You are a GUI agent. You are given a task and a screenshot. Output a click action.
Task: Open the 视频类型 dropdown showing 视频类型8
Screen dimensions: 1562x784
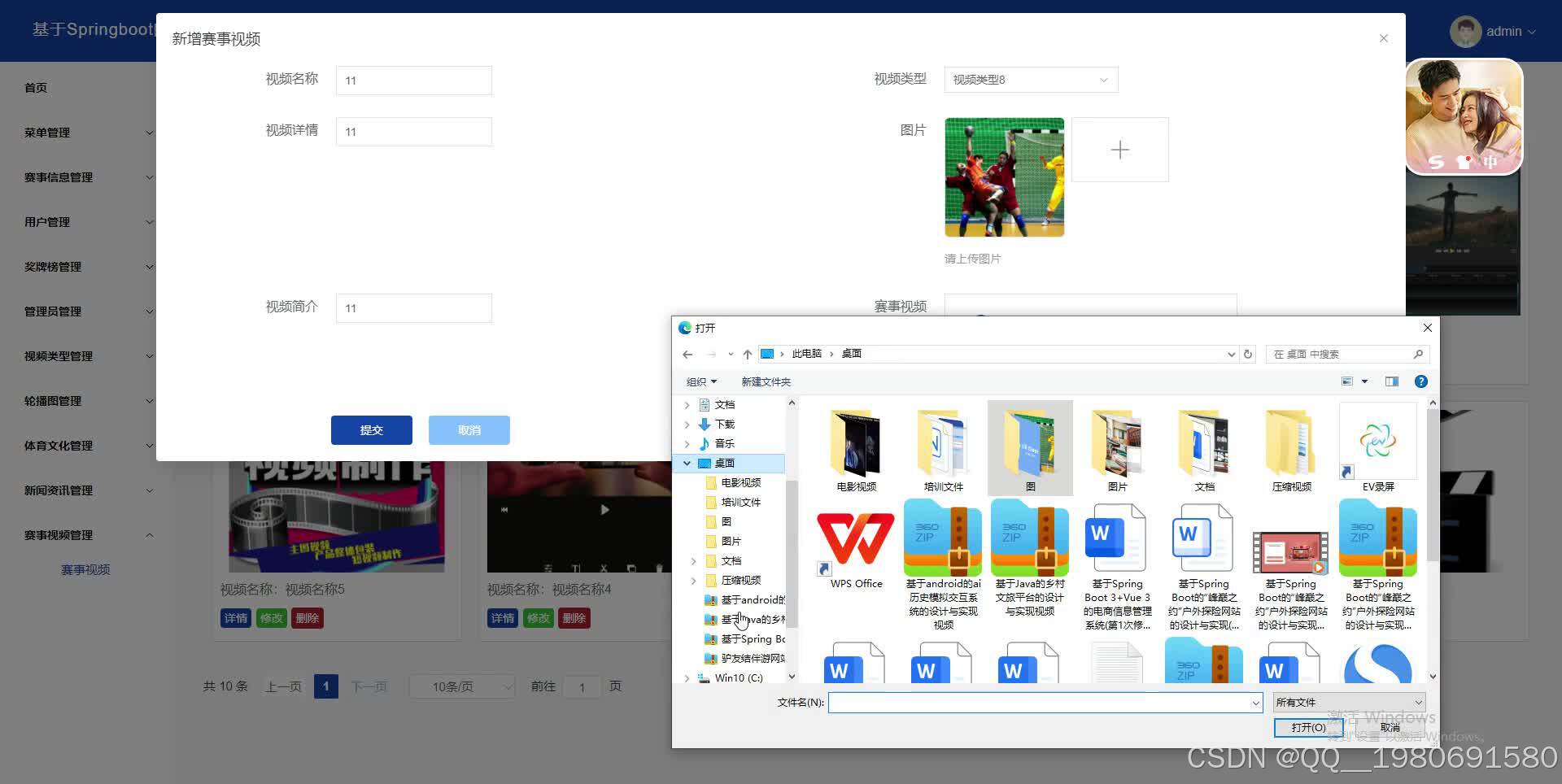[1029, 79]
